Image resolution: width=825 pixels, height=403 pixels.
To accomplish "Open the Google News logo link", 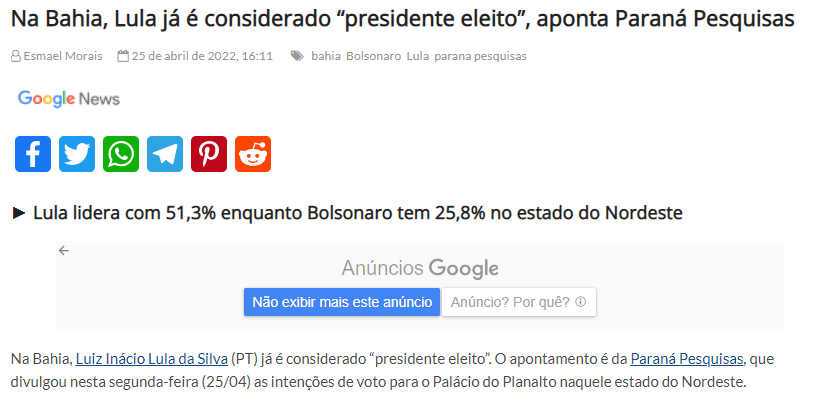I will [x=69, y=98].
